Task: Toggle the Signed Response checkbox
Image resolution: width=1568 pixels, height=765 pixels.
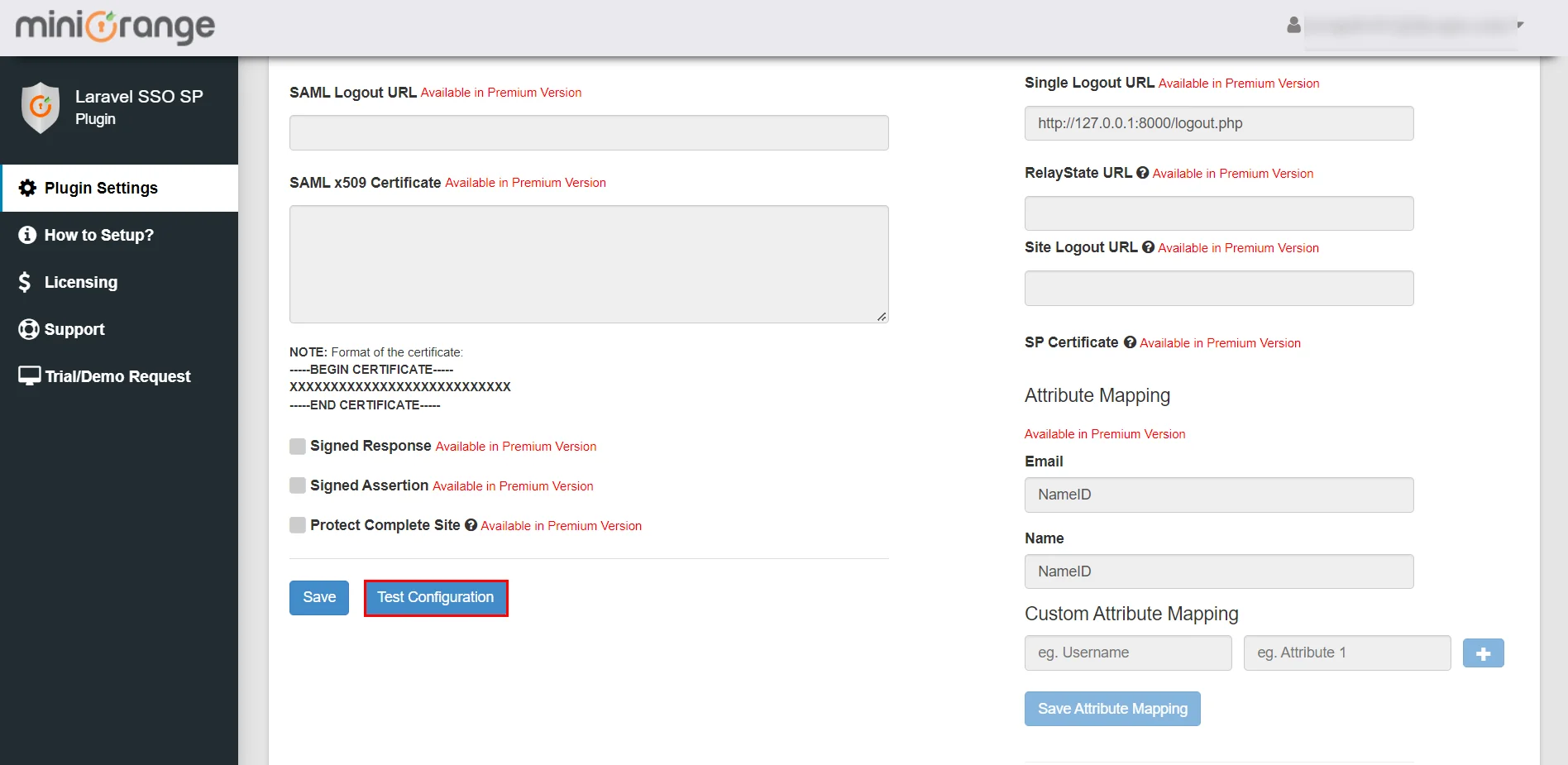Action: pyautogui.click(x=298, y=447)
